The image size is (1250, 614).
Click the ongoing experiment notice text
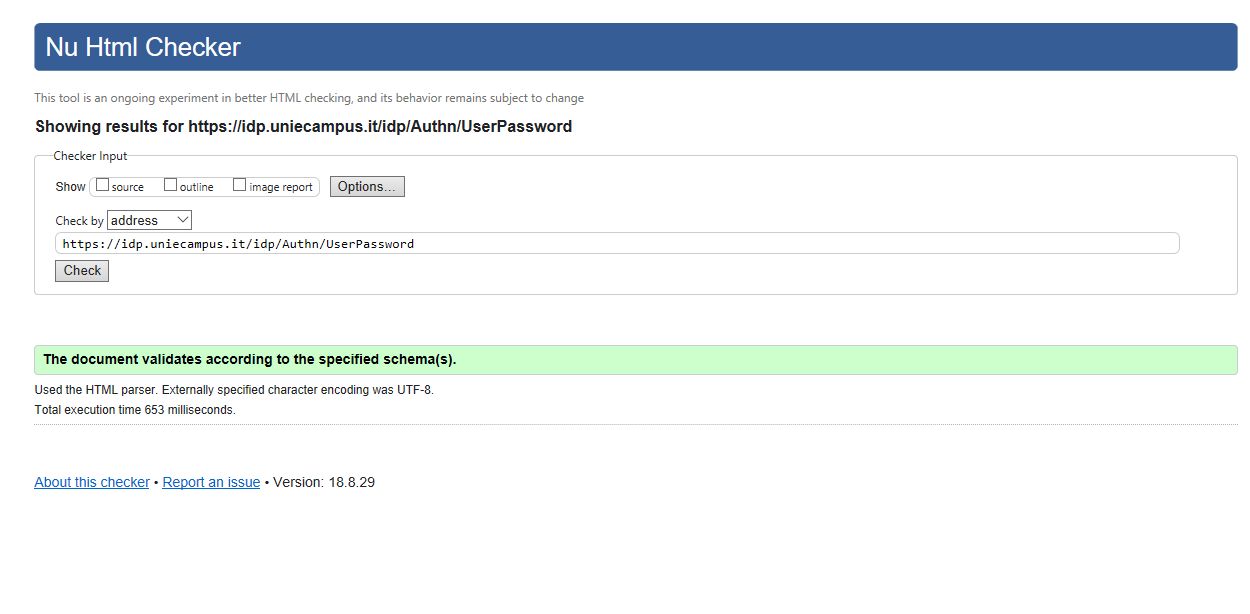coord(309,98)
